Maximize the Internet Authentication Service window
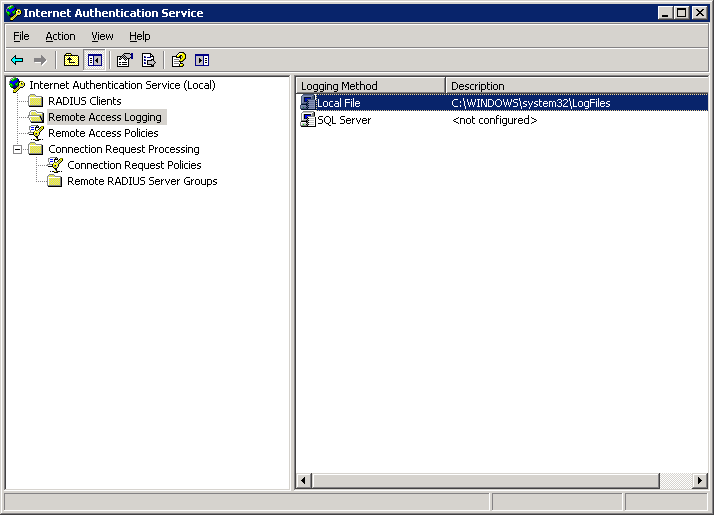 click(681, 13)
